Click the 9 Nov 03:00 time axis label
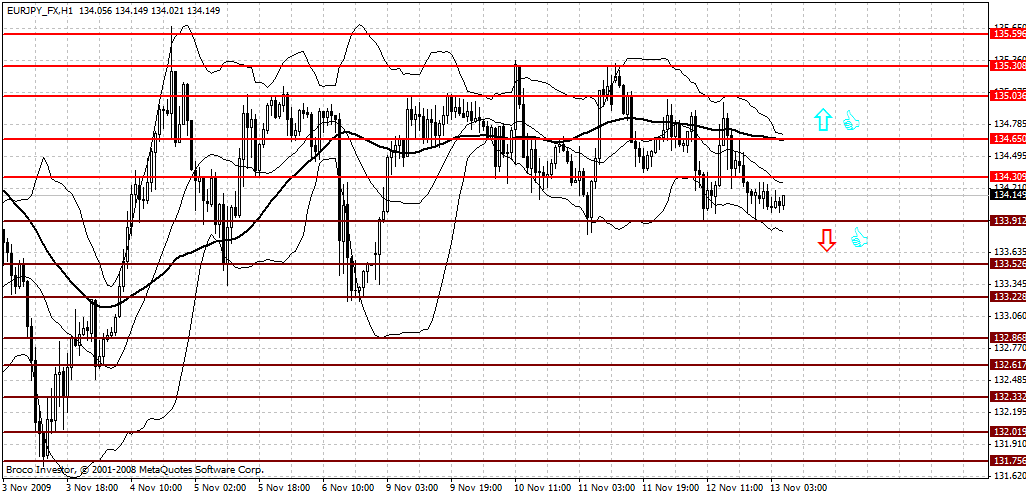 point(412,488)
